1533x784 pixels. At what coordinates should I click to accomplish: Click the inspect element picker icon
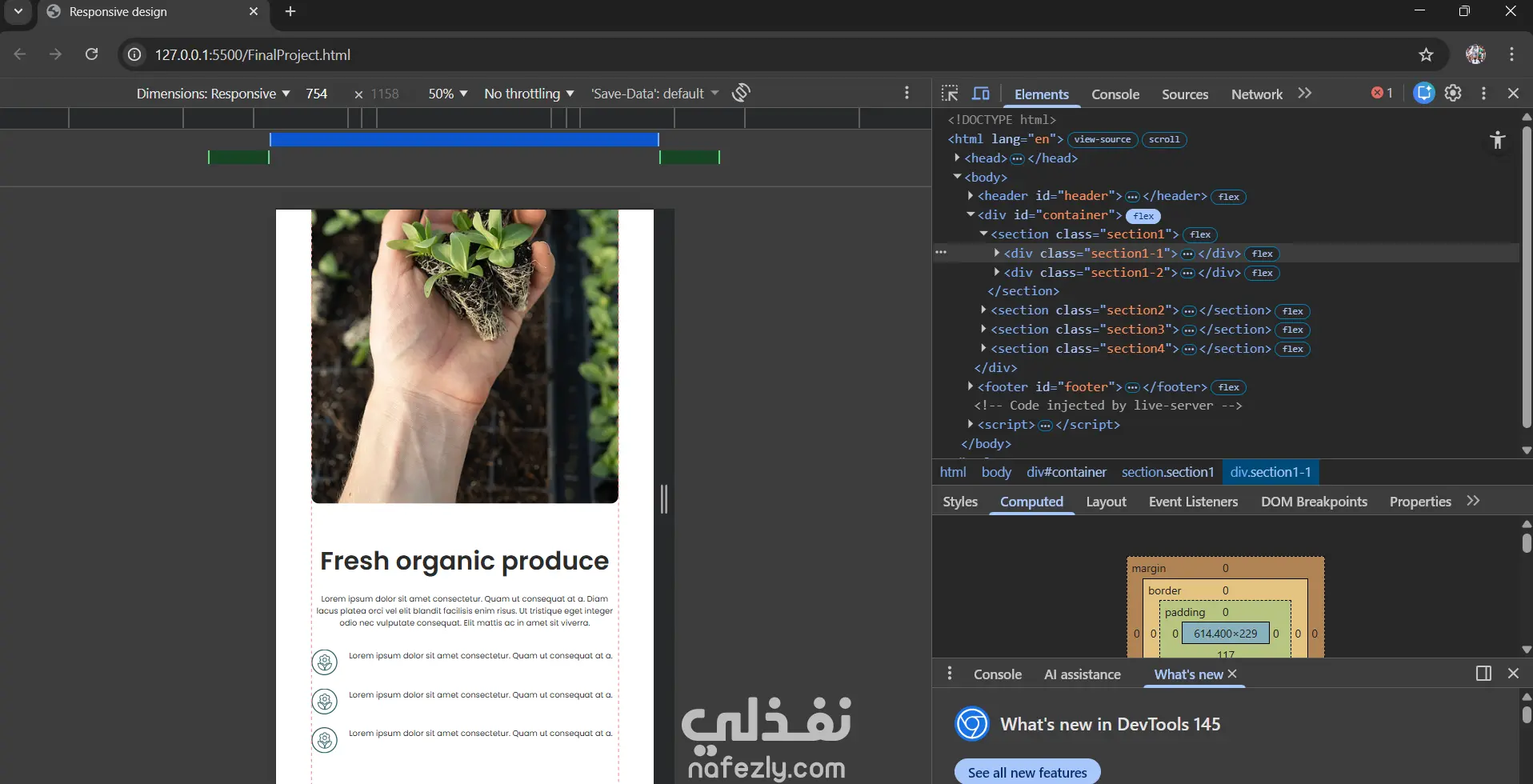[x=950, y=94]
